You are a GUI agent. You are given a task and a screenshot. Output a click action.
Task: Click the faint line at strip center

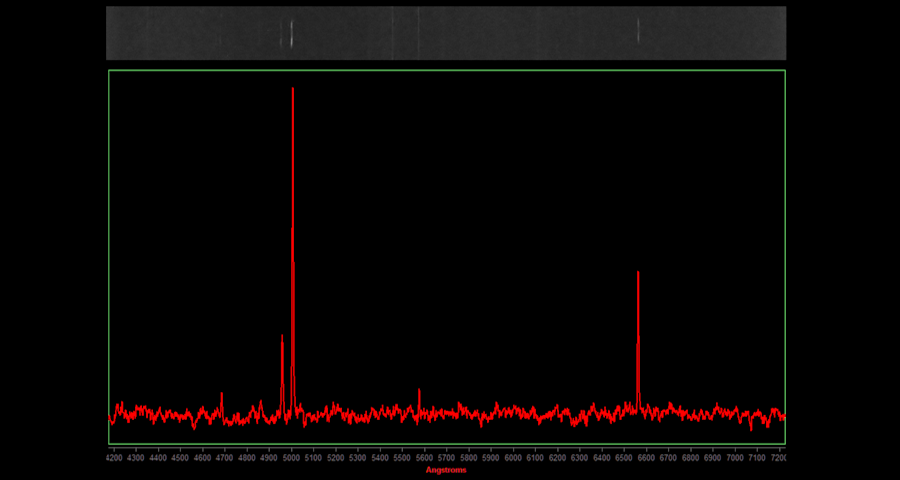click(x=417, y=32)
